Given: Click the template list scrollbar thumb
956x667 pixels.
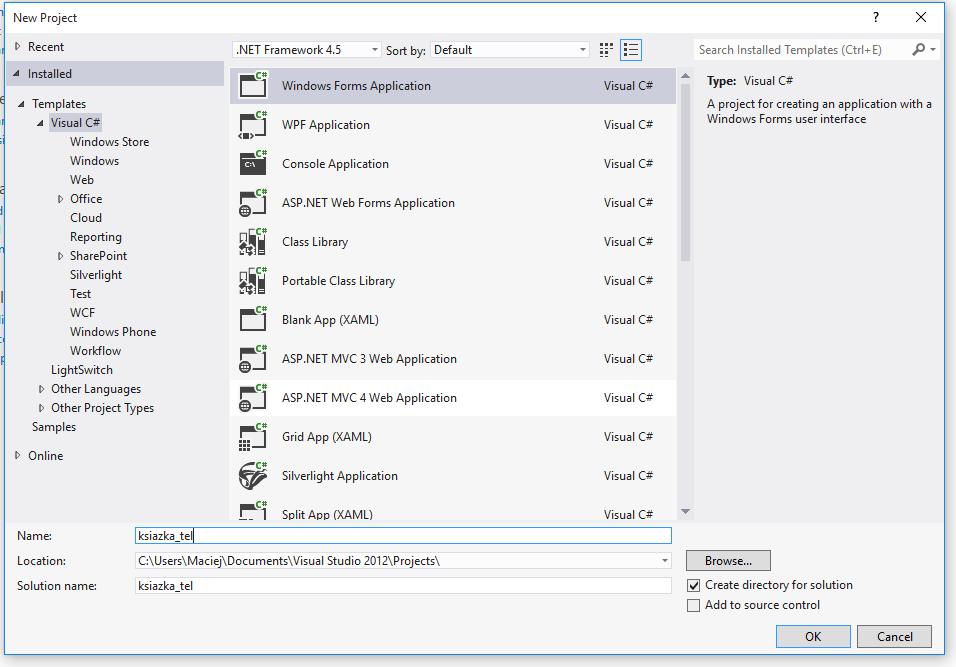Looking at the screenshot, I should coord(685,173).
